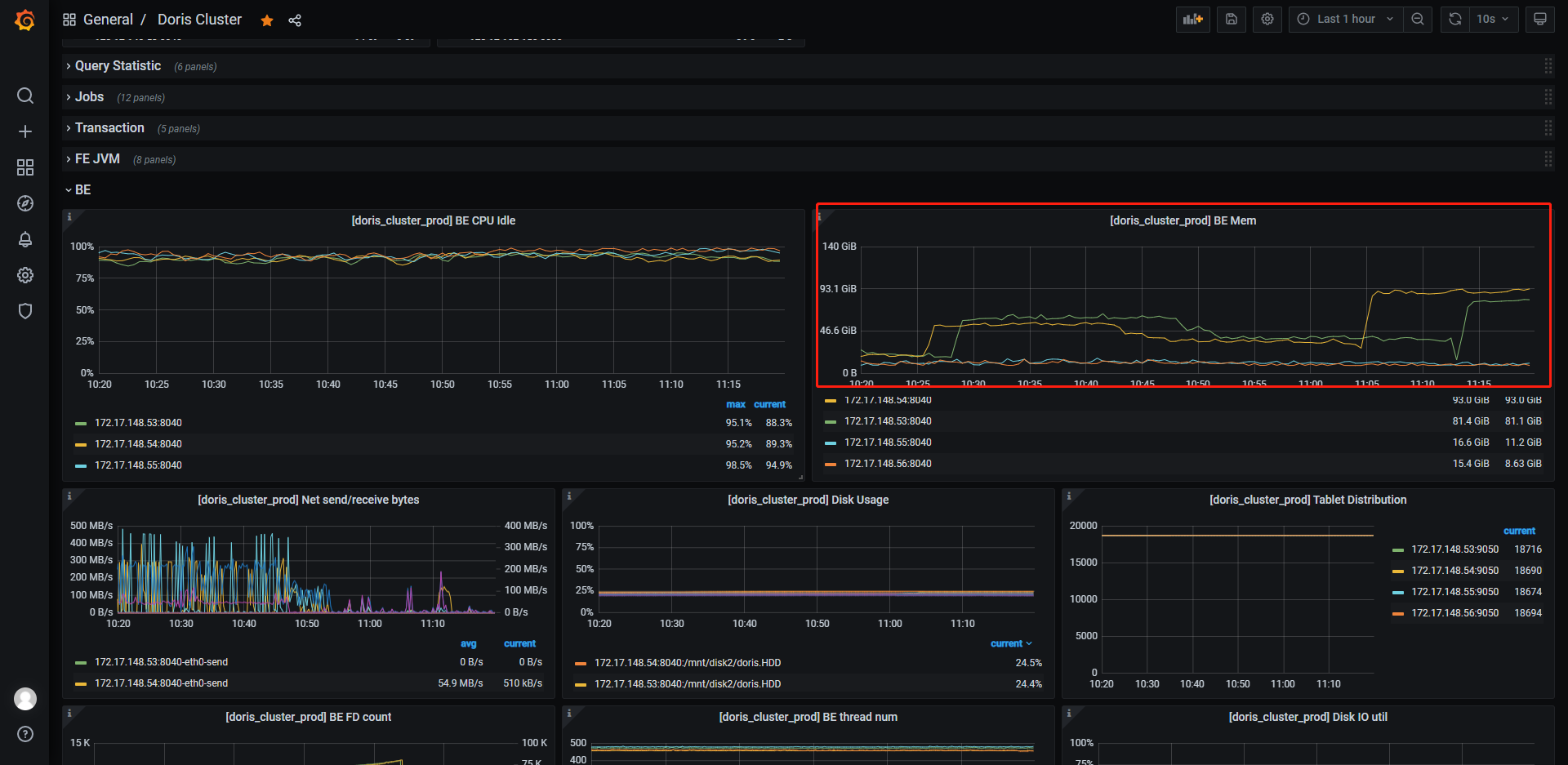Open the user profile avatar
The height and width of the screenshot is (765, 1568).
25,699
